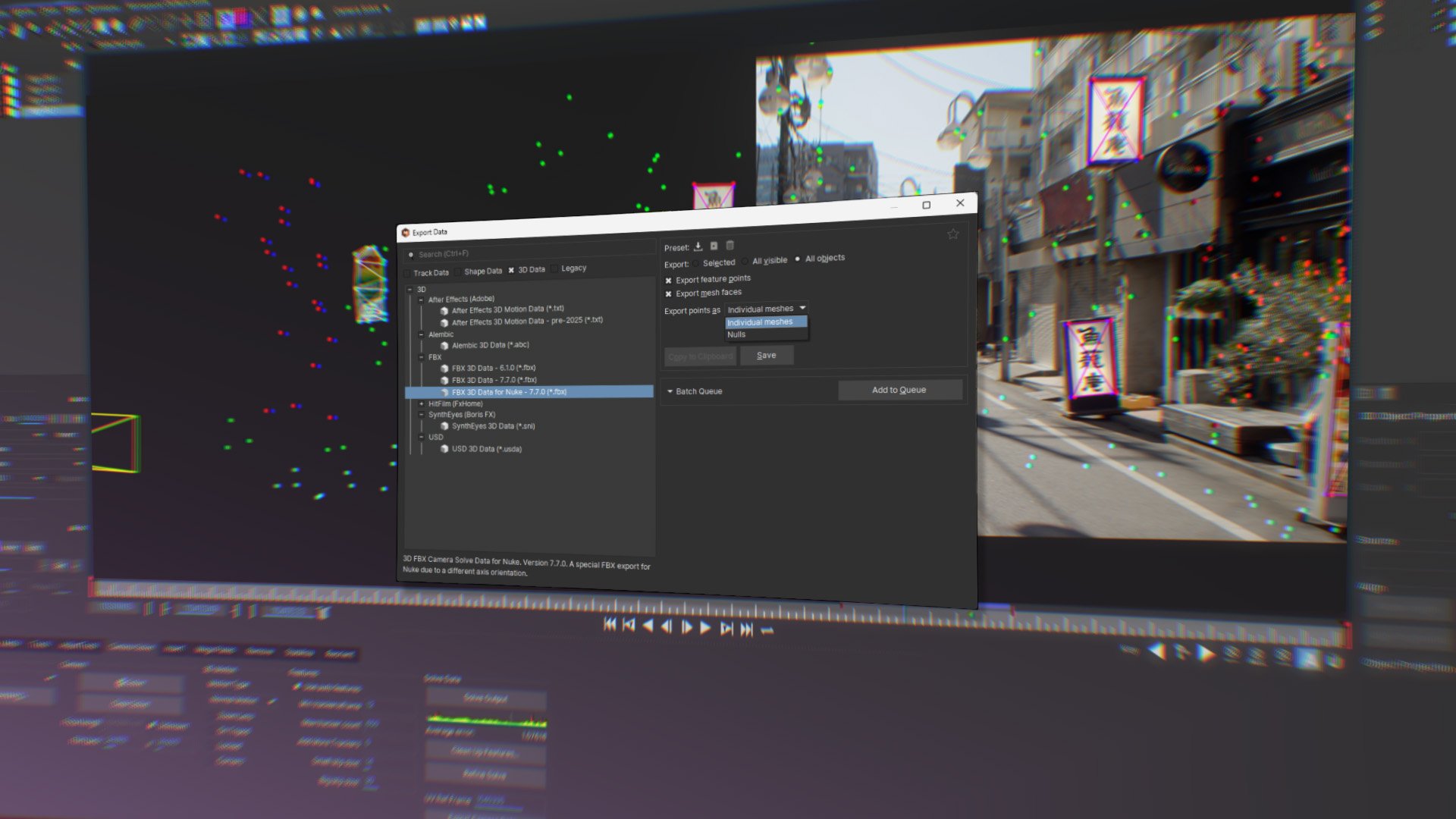Uncheck Export mesh faces
This screenshot has width=1456, height=819.
click(668, 293)
